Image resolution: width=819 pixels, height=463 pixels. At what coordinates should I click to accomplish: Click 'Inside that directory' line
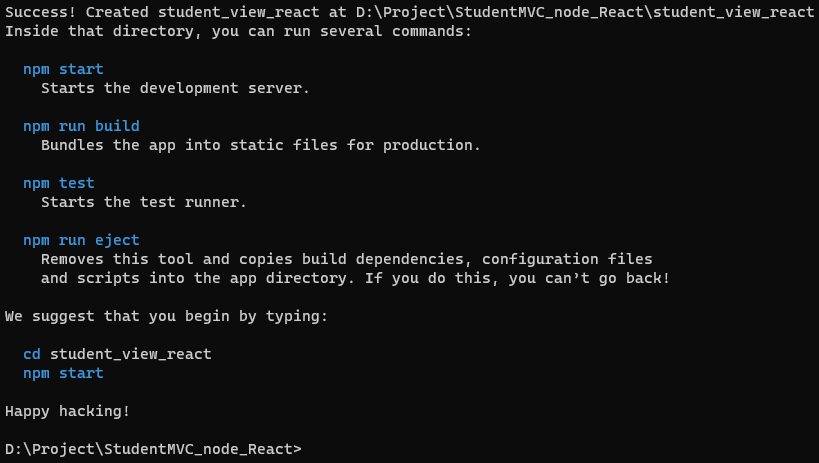tap(238, 31)
